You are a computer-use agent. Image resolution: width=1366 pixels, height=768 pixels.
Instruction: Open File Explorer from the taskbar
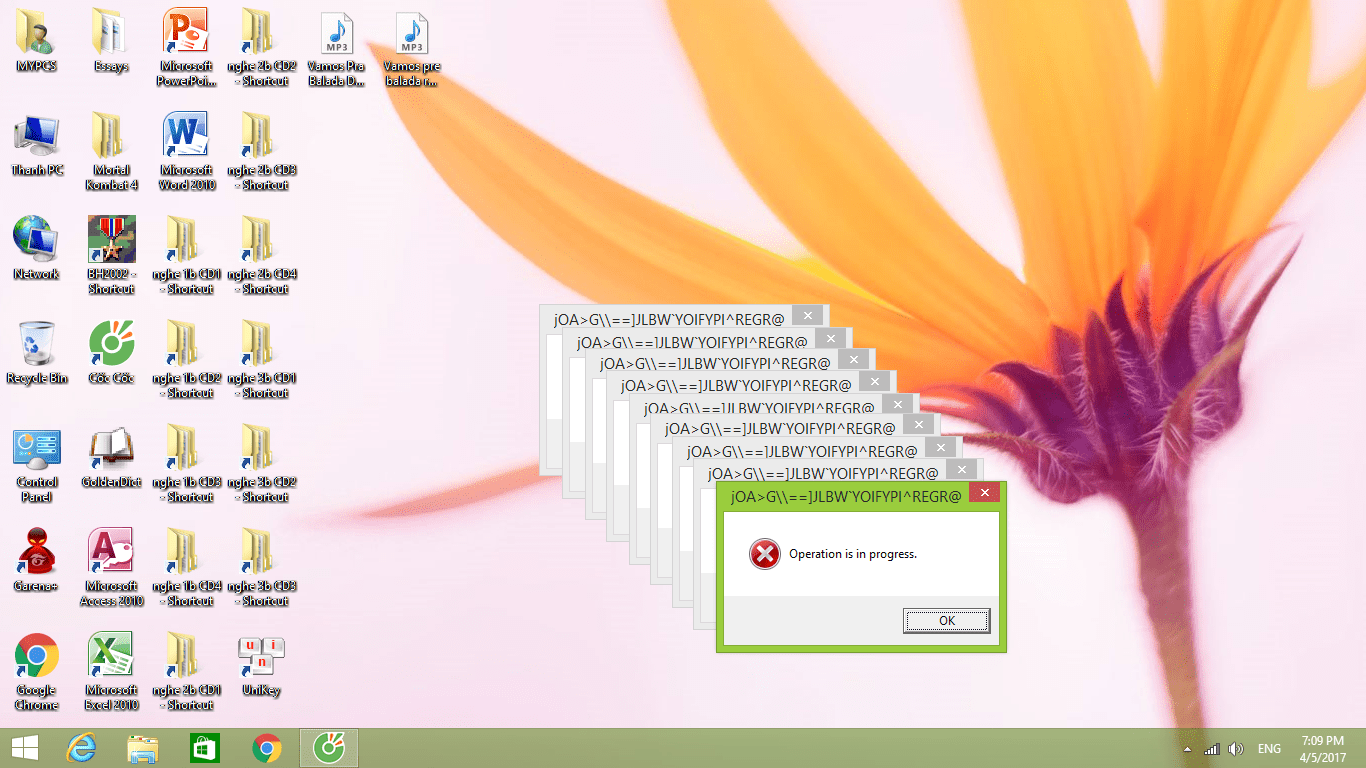[x=143, y=748]
